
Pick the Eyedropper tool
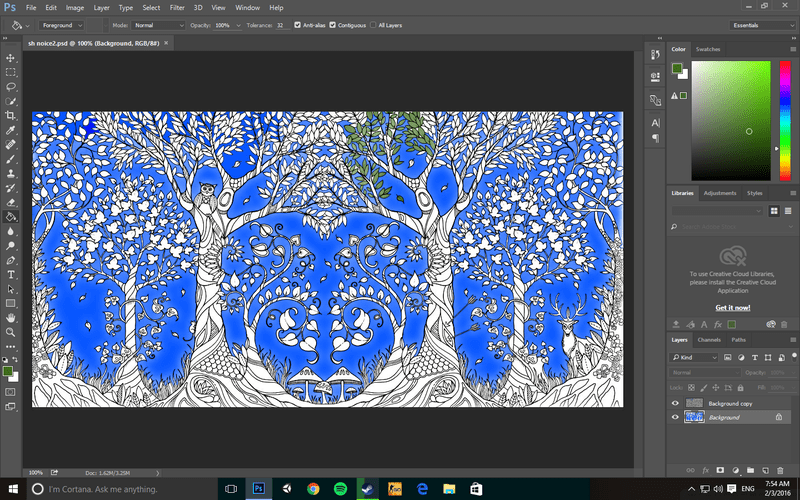point(11,130)
